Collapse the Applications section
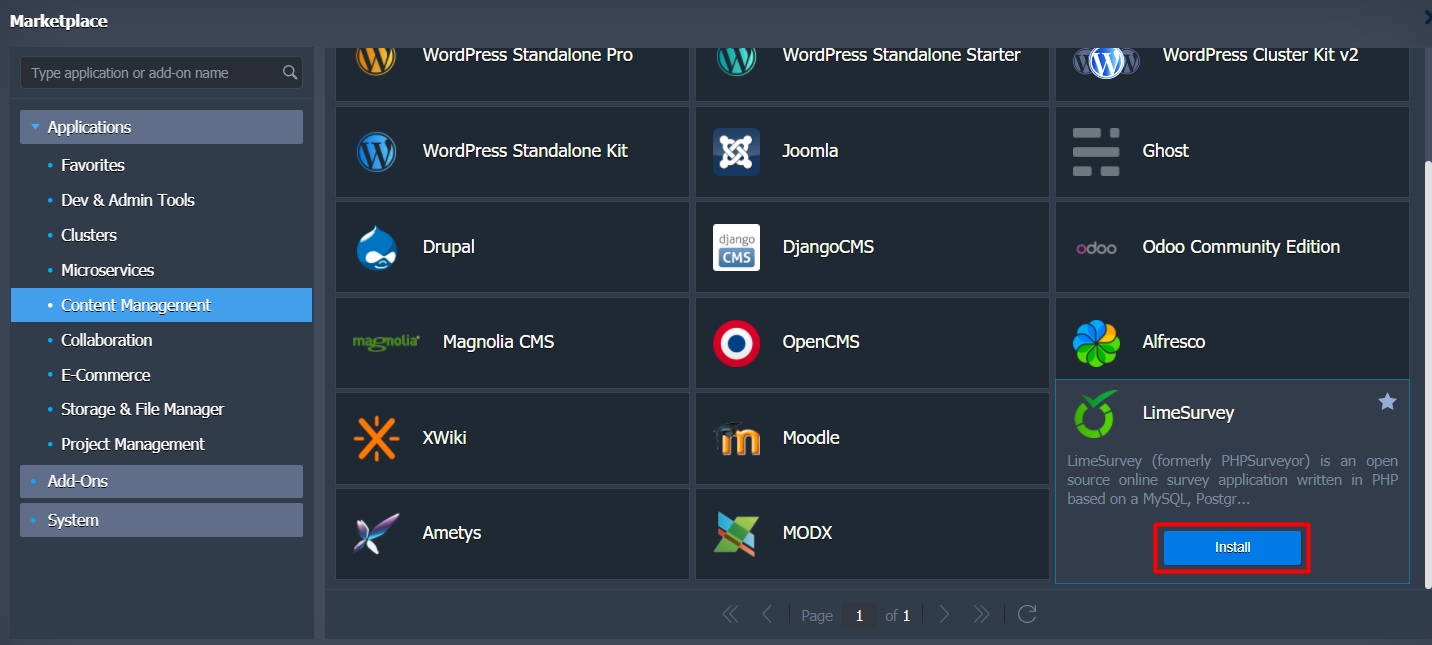The image size is (1432, 645). [x=161, y=127]
